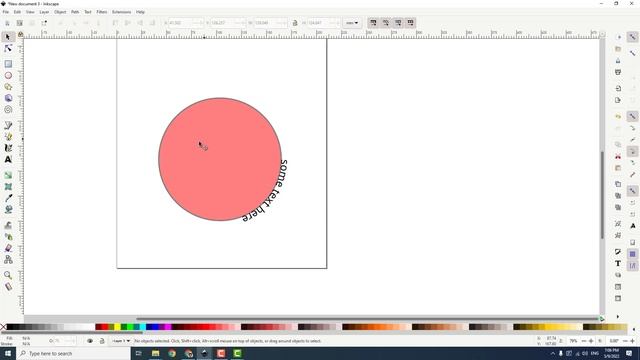
Task: Open the Layer menu
Action: coord(44,12)
